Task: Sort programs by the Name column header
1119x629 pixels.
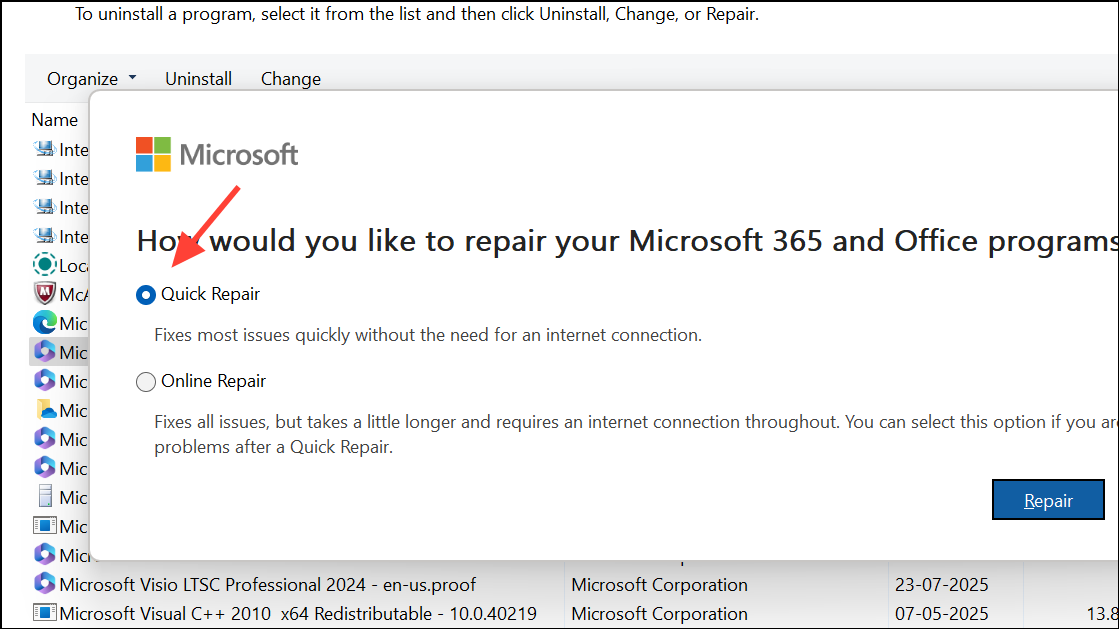Action: [54, 120]
